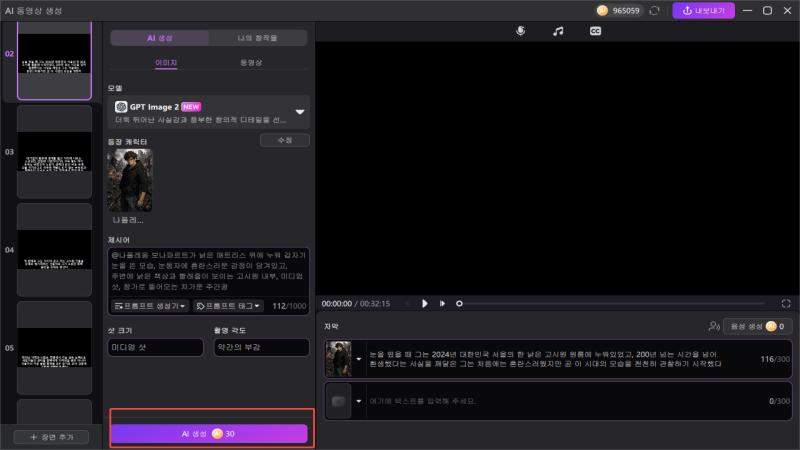Screen dimensions: 800x450
Task: Select scene 03 thumbnail
Action: (x=55, y=152)
